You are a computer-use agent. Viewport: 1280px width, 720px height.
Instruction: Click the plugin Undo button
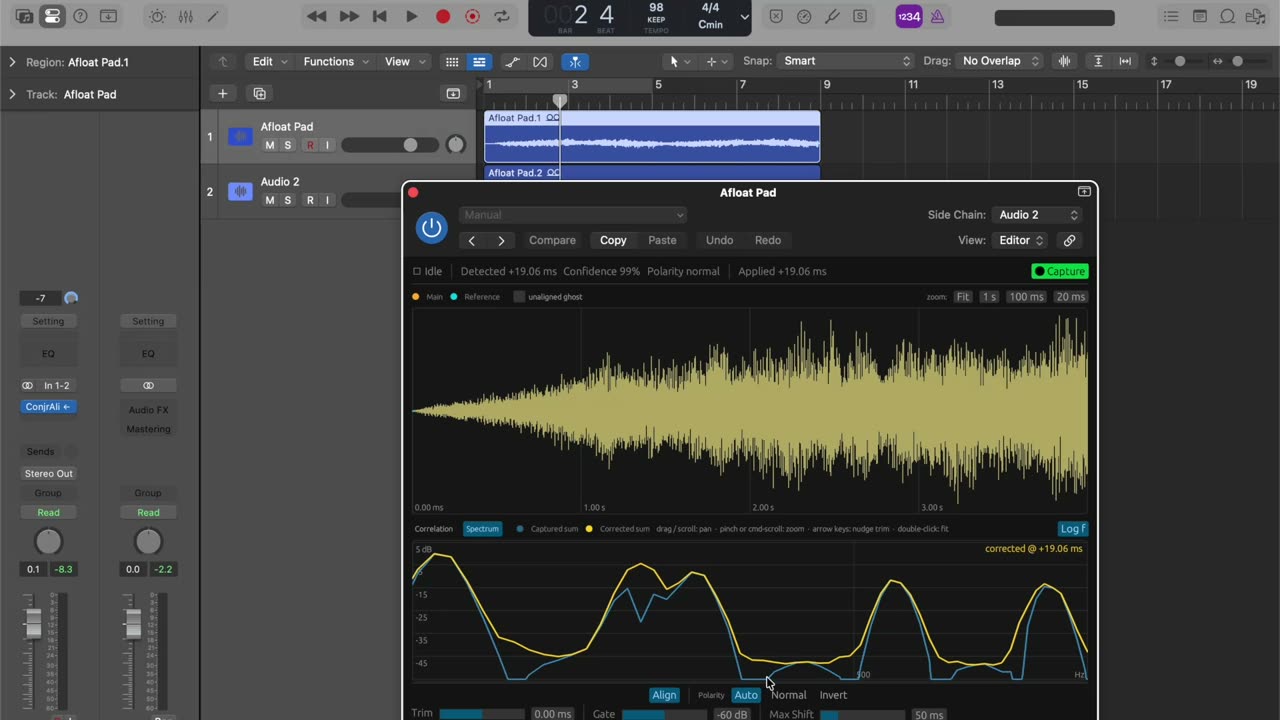(x=719, y=240)
